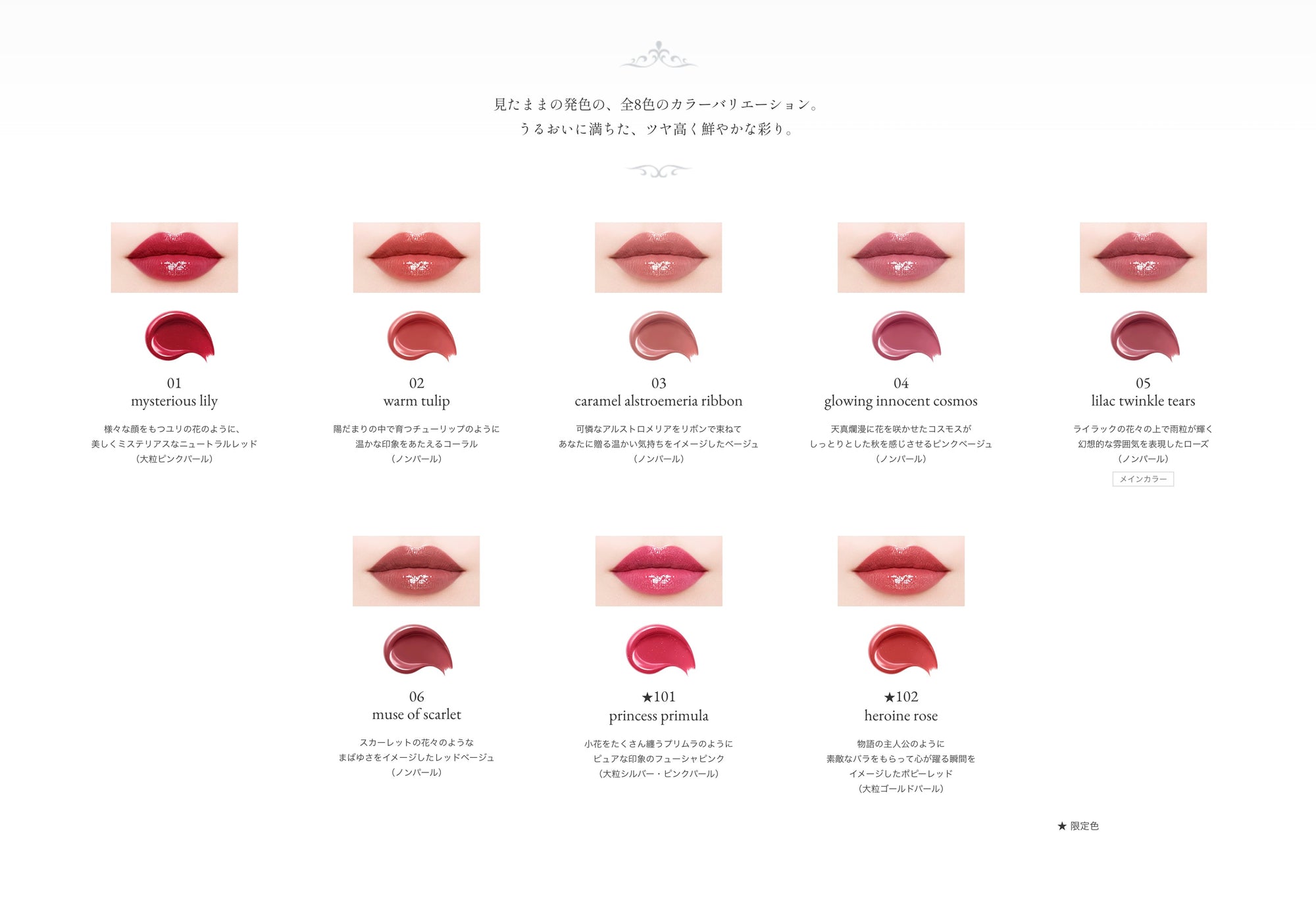Click the 01 mysterious lily color smear swatch
The image size is (1316, 900).
pos(180,336)
